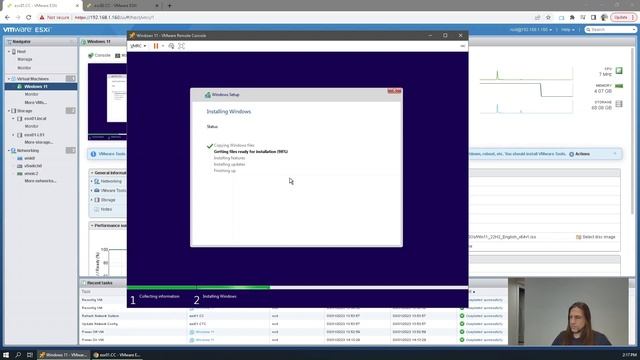The height and width of the screenshot is (360, 640).
Task: Select the esxi01.local datastore
Action: (35, 119)
